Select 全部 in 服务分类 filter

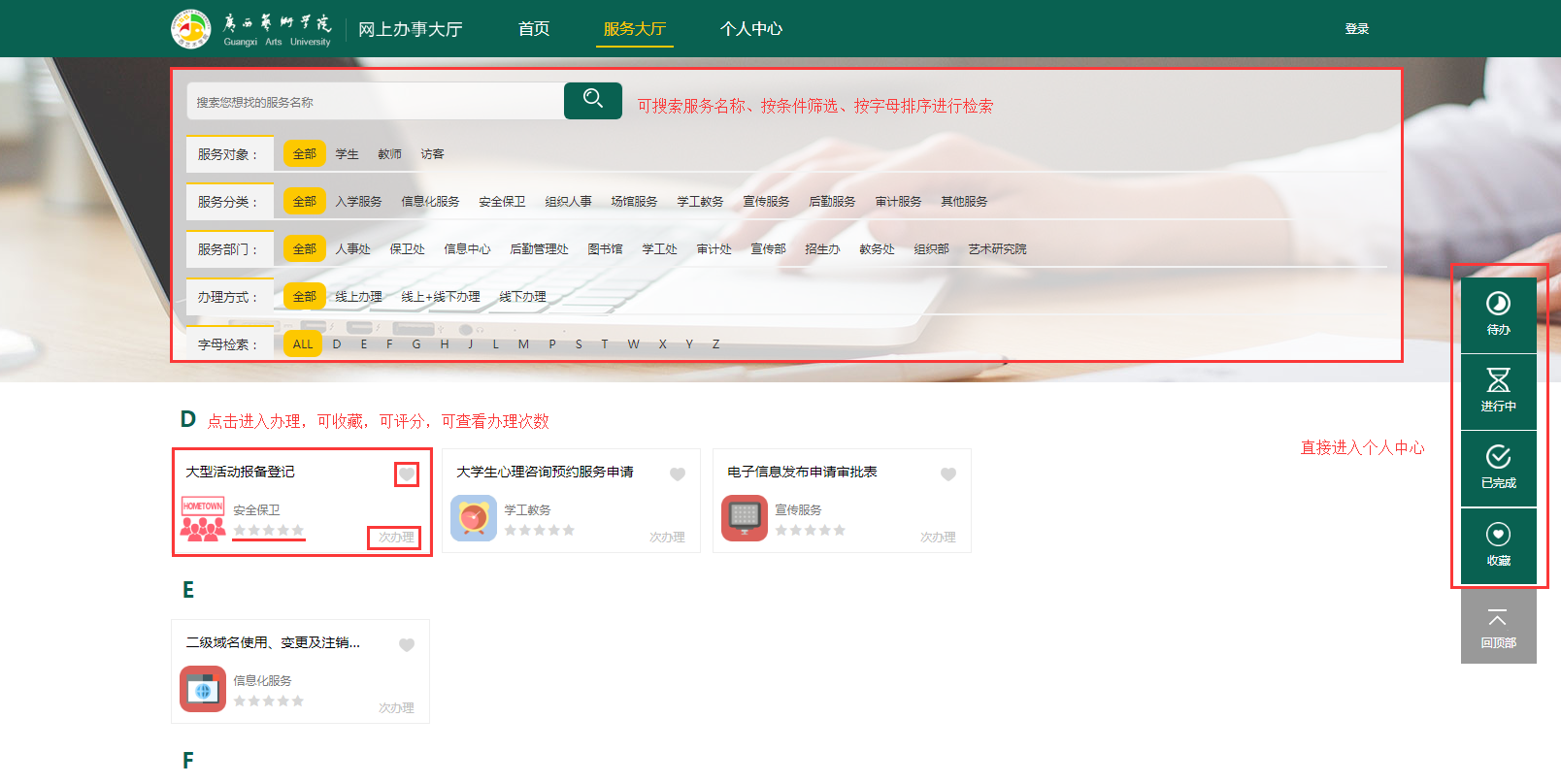point(305,201)
